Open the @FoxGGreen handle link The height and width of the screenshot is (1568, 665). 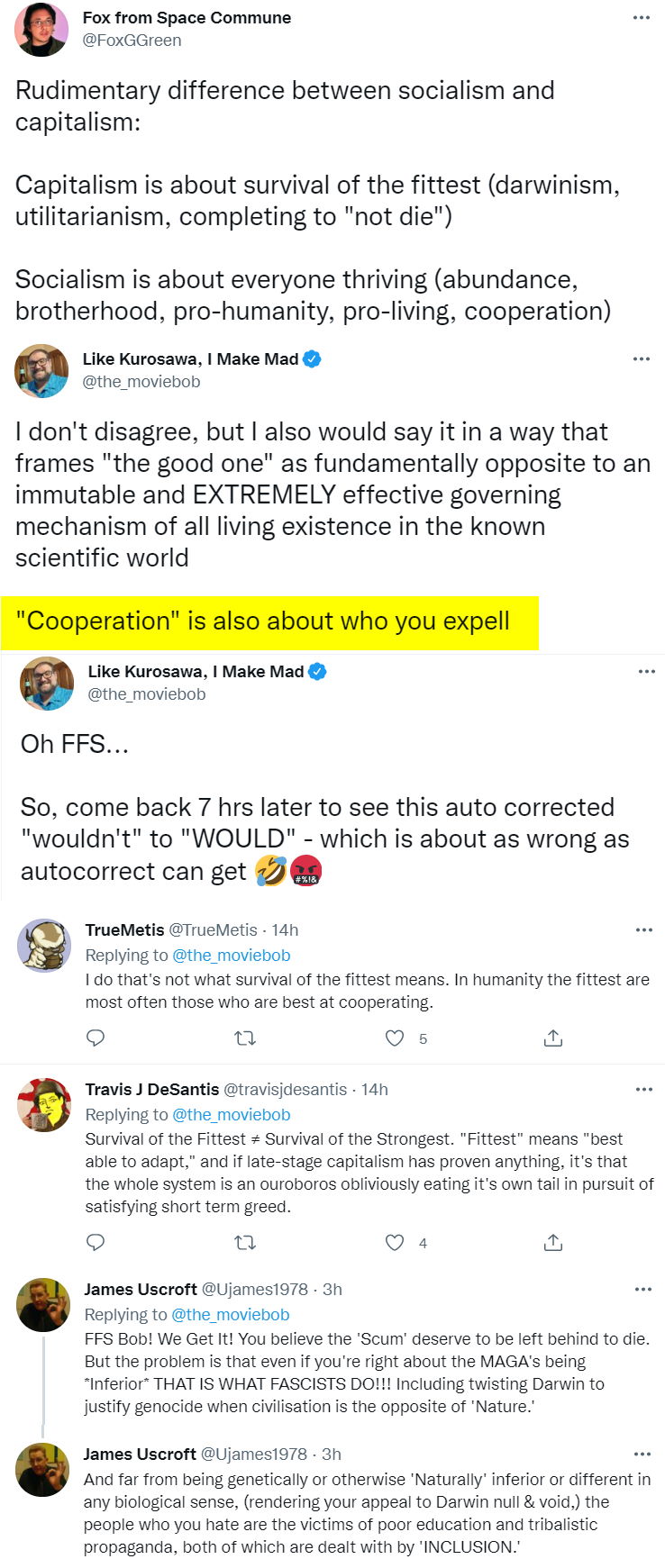tap(132, 41)
